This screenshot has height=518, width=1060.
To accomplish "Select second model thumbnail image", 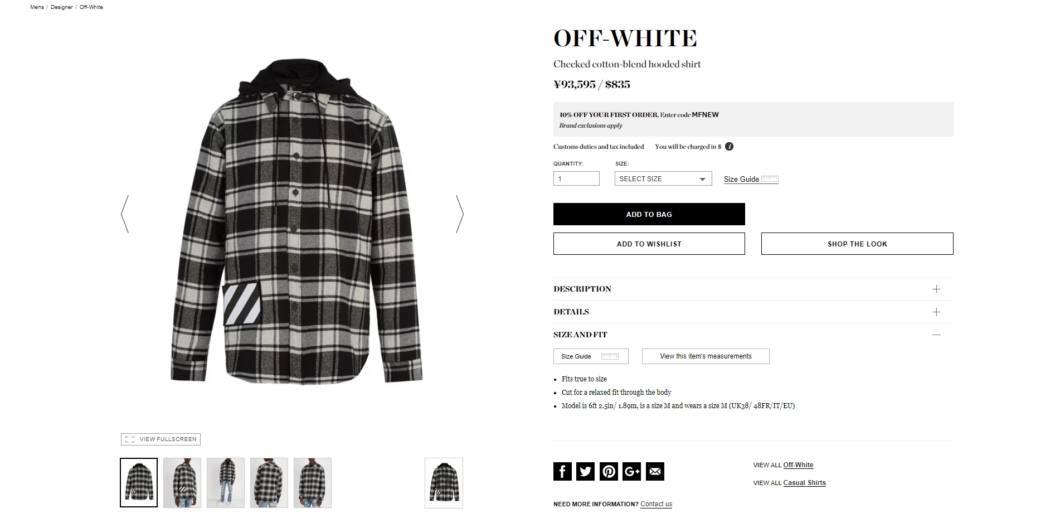I will [226, 482].
